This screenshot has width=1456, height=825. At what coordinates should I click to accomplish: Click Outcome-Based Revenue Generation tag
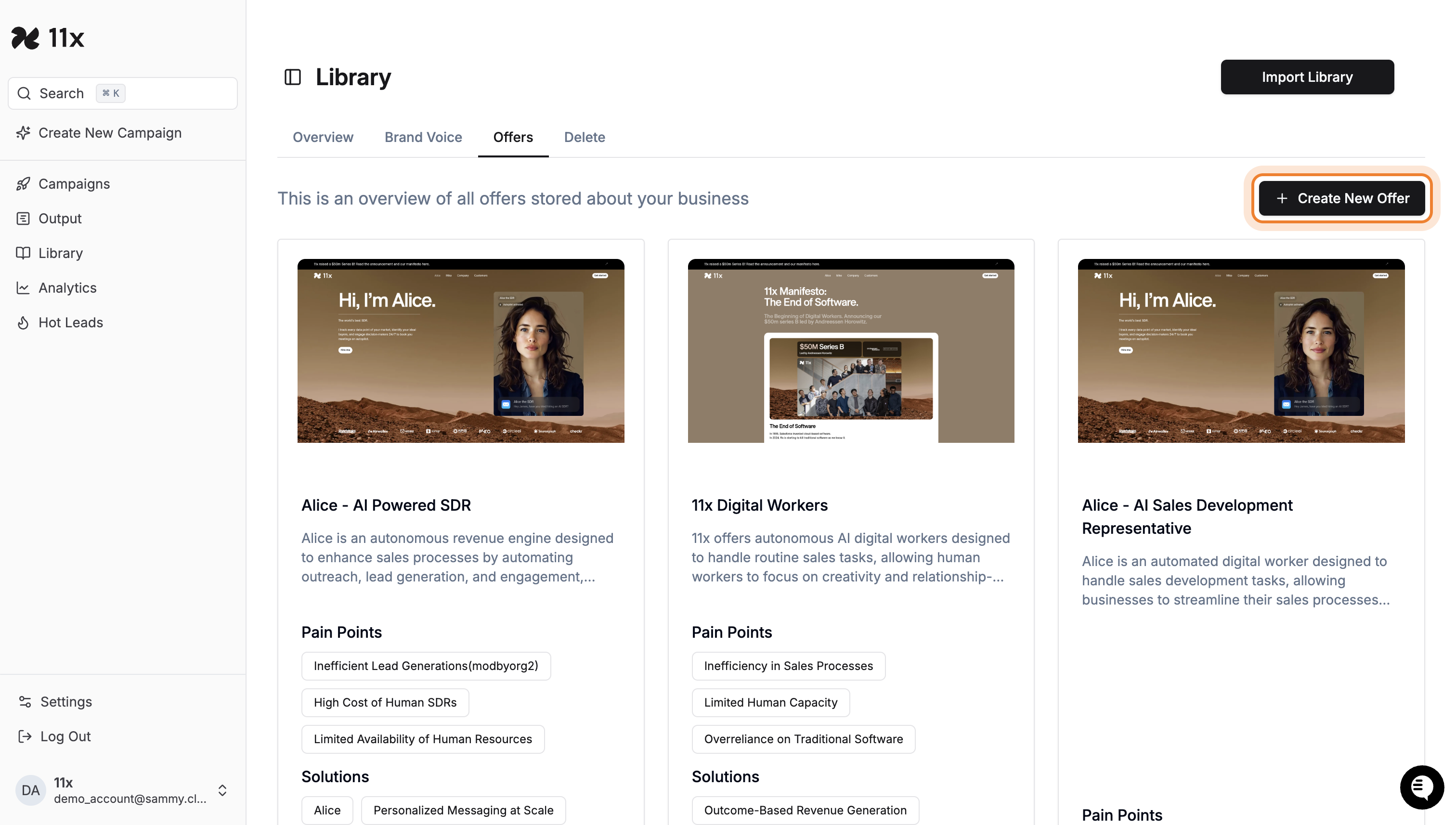point(806,810)
